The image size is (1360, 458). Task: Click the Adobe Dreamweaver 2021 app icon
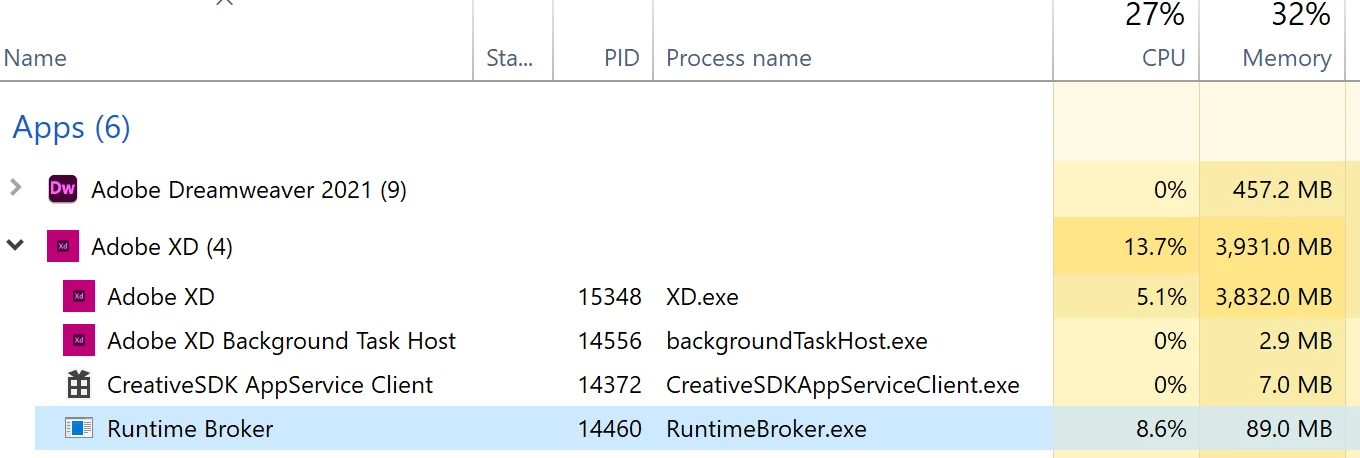pos(63,189)
